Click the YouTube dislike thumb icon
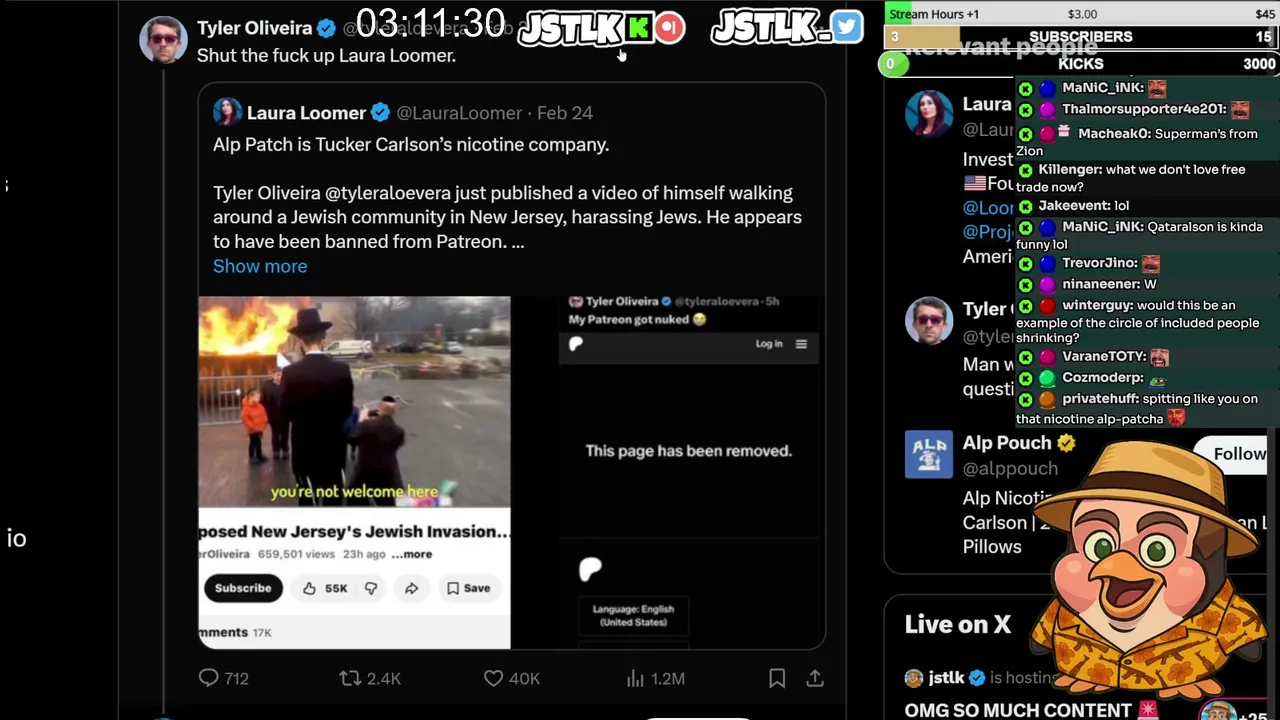Viewport: 1280px width, 720px height. (x=371, y=588)
